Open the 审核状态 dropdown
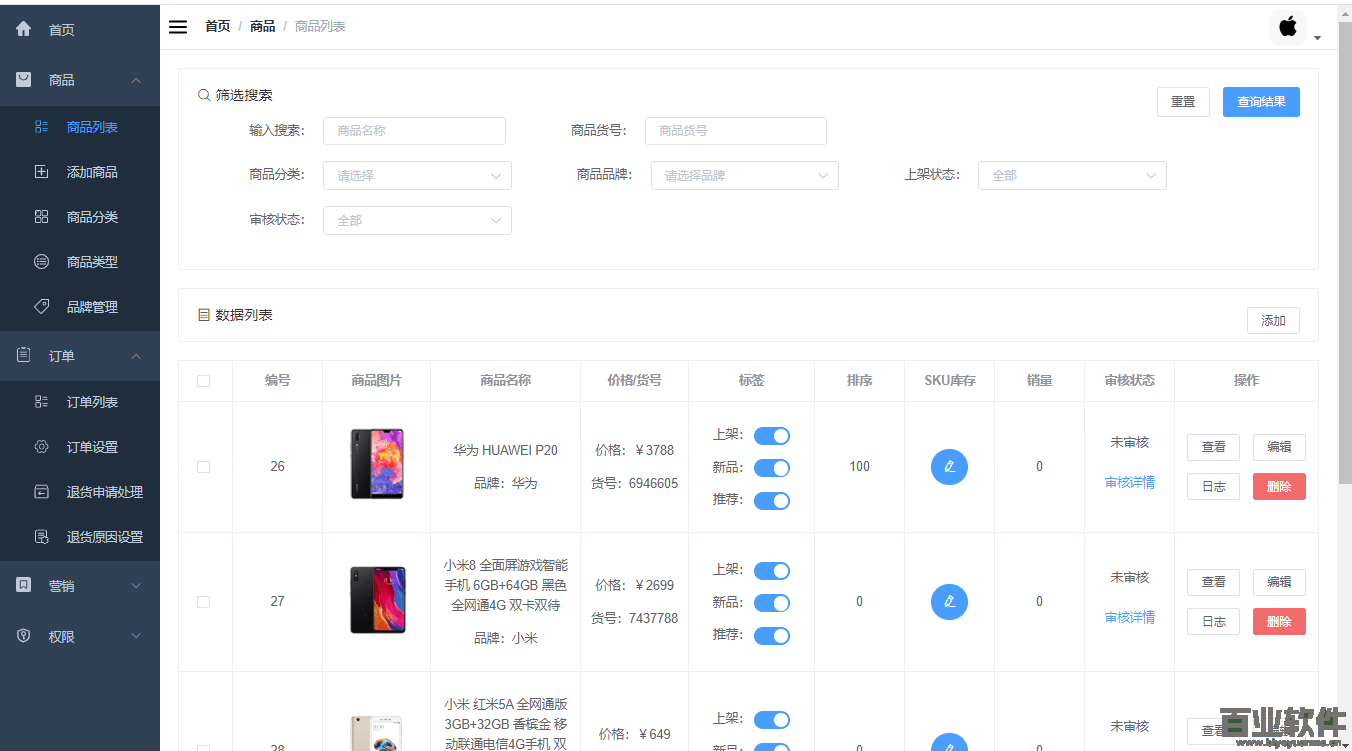 coord(417,220)
